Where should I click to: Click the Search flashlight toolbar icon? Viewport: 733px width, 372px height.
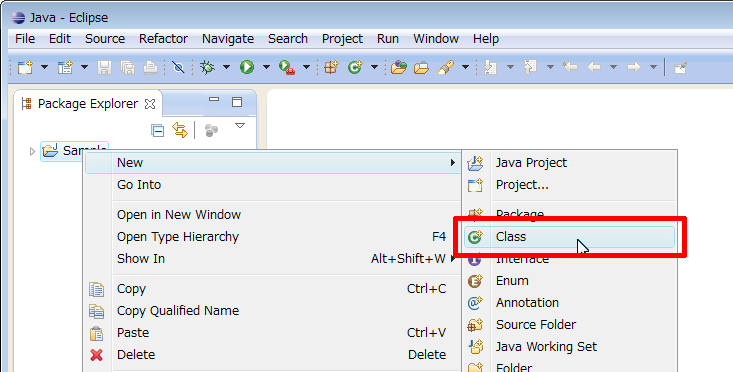446,67
